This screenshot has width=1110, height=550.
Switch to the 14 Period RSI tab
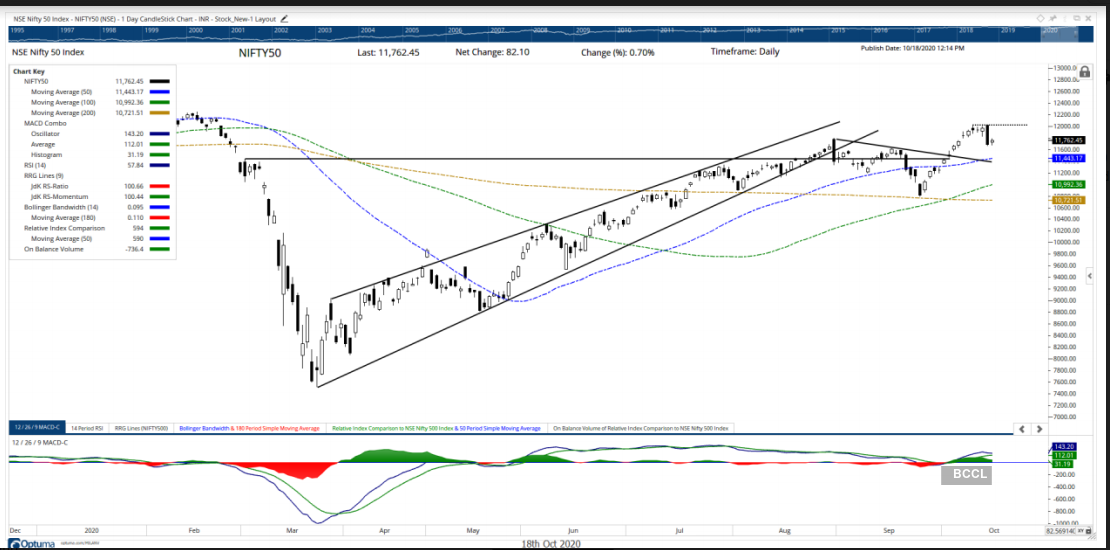86,428
